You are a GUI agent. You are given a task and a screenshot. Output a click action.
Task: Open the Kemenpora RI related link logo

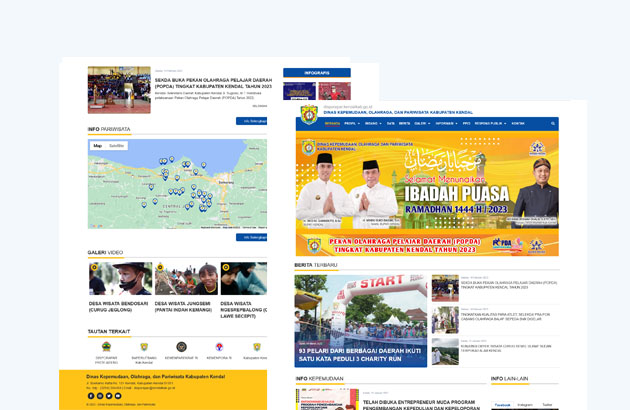point(219,347)
